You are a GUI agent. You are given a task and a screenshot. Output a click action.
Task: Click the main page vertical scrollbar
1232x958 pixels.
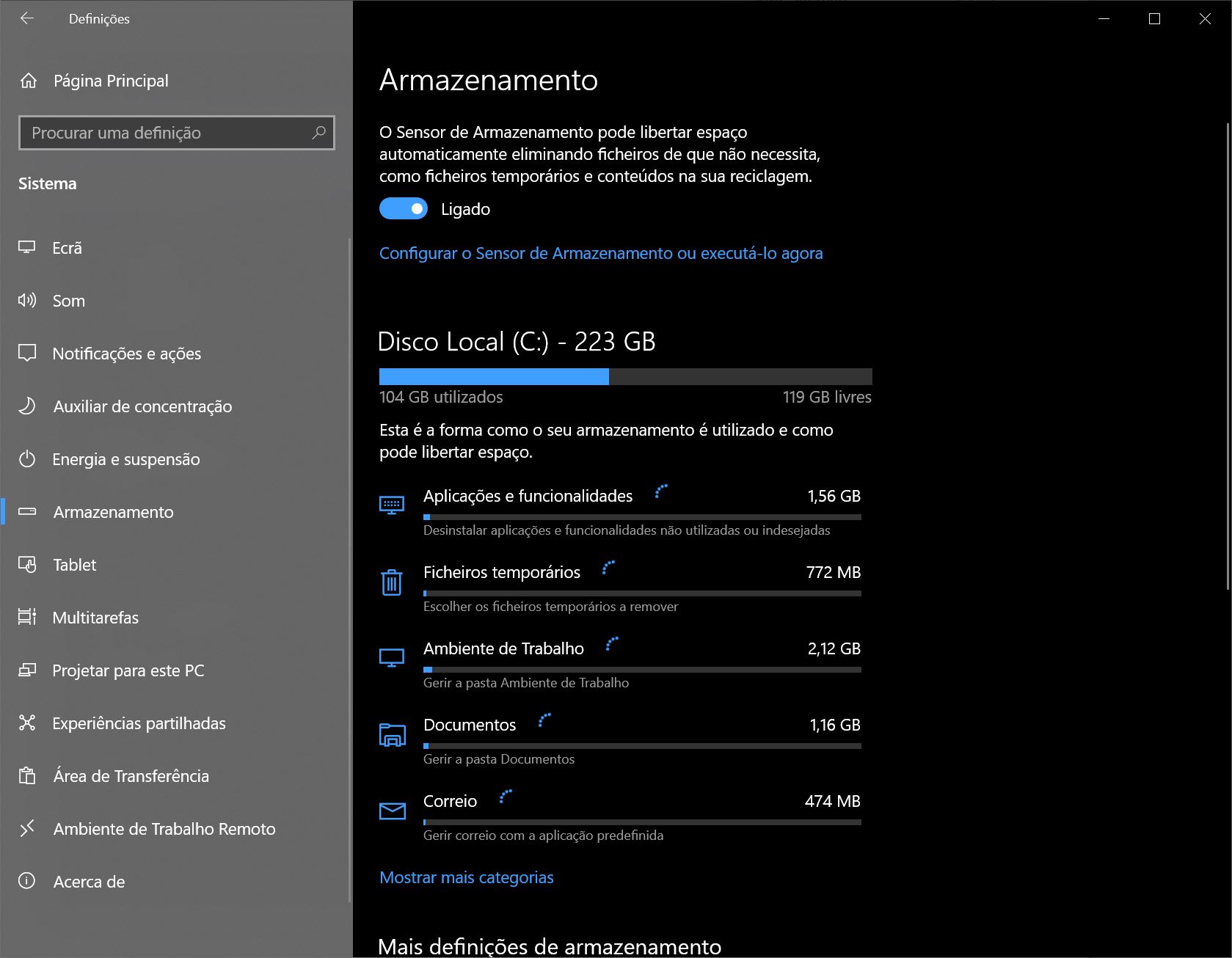coord(1228,356)
